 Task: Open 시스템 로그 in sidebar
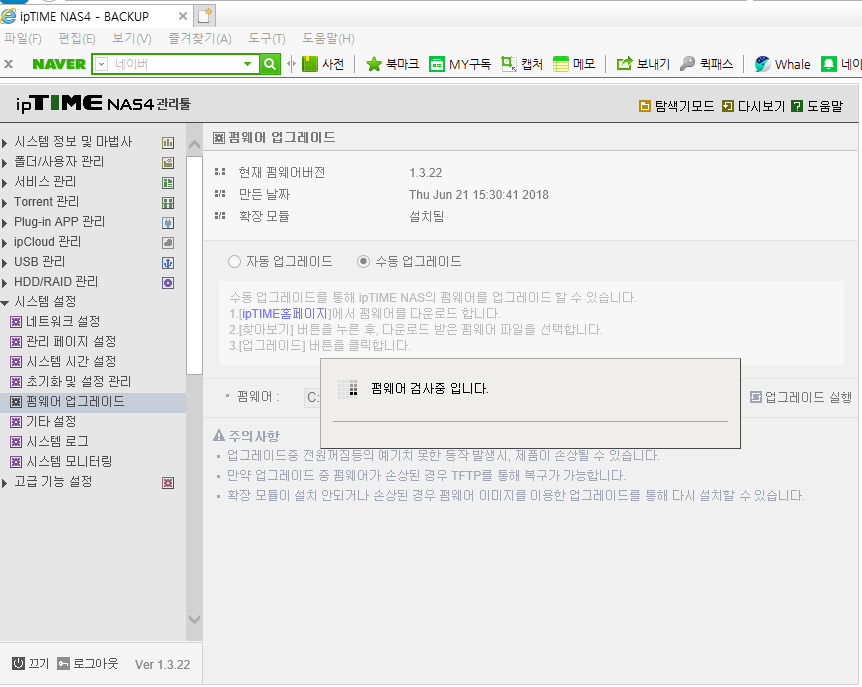(x=57, y=441)
